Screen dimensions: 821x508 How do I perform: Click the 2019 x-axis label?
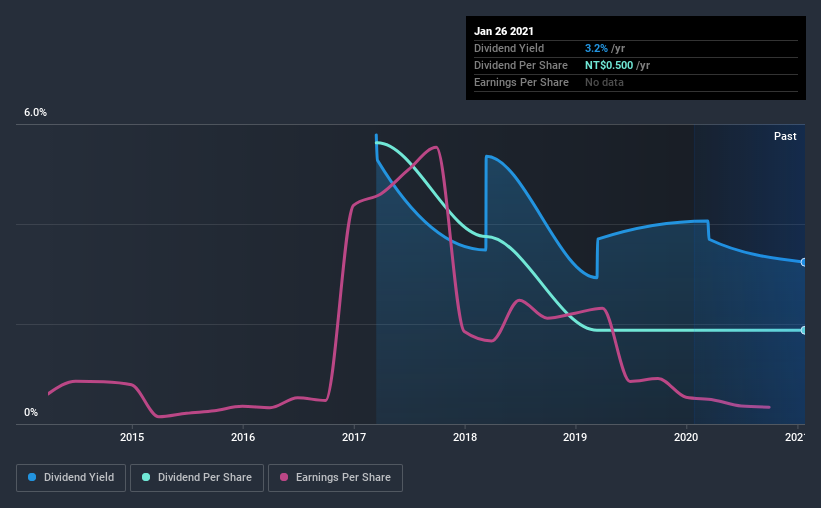coord(575,437)
